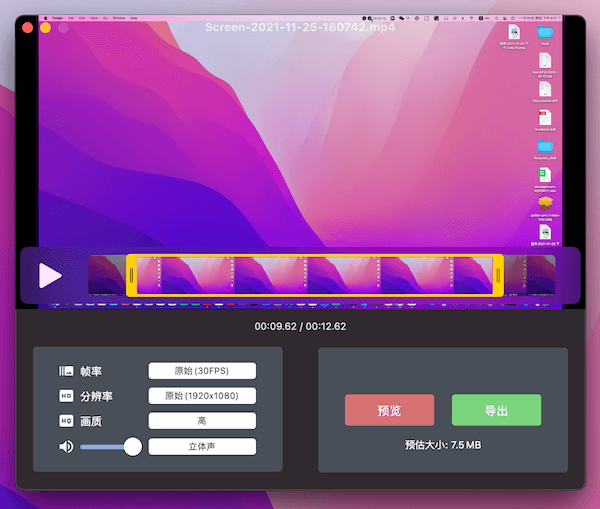600x509 pixels.
Task: Click the volume slider knob
Action: (x=133, y=446)
